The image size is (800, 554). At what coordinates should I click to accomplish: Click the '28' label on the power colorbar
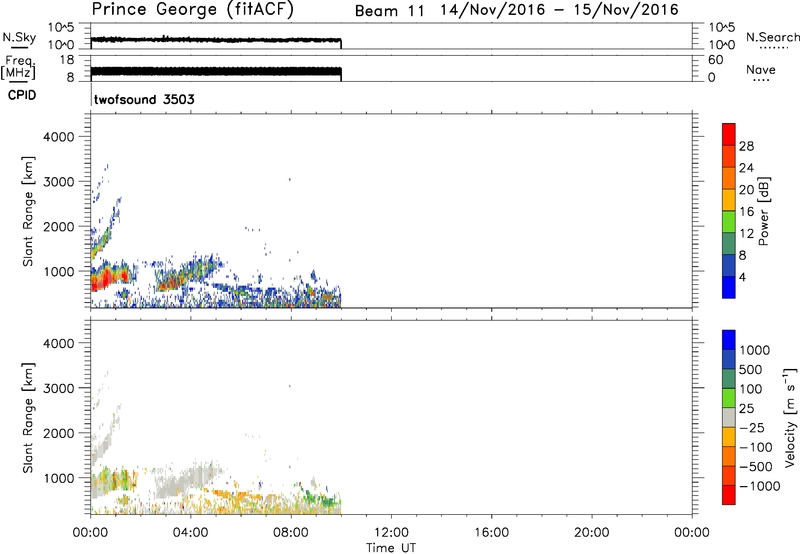[x=746, y=146]
